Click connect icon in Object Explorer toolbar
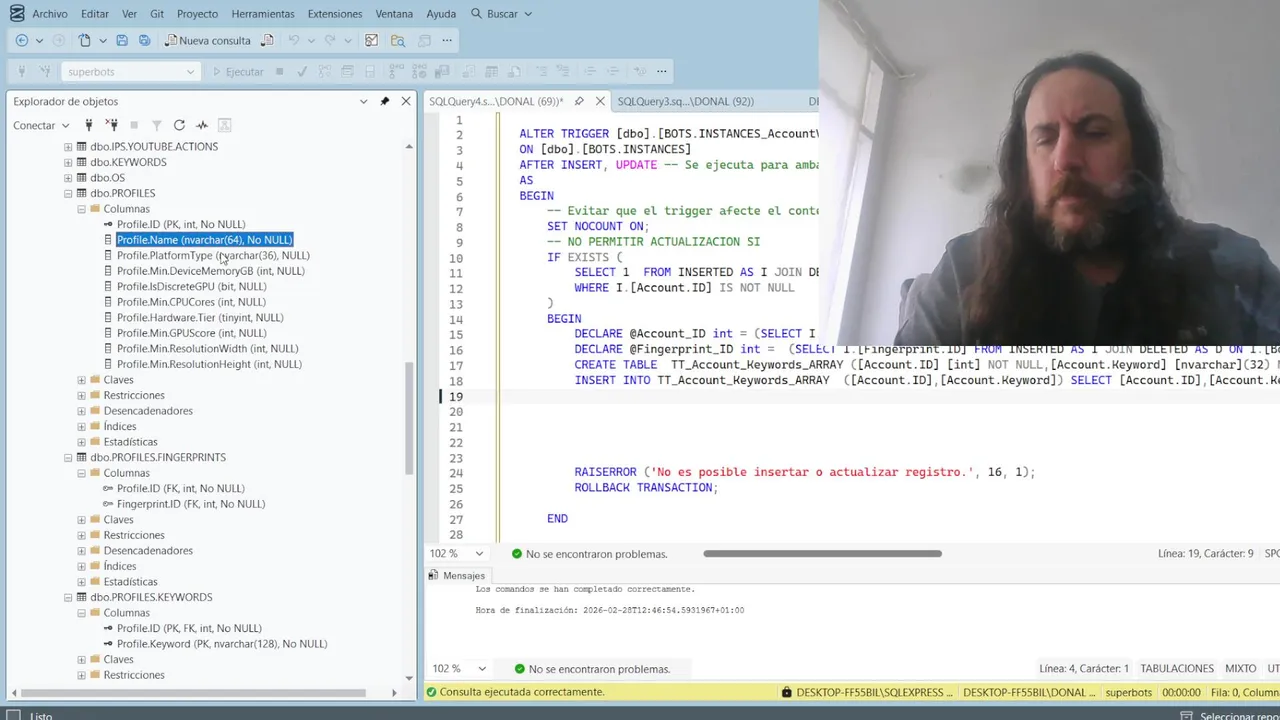 tap(89, 125)
